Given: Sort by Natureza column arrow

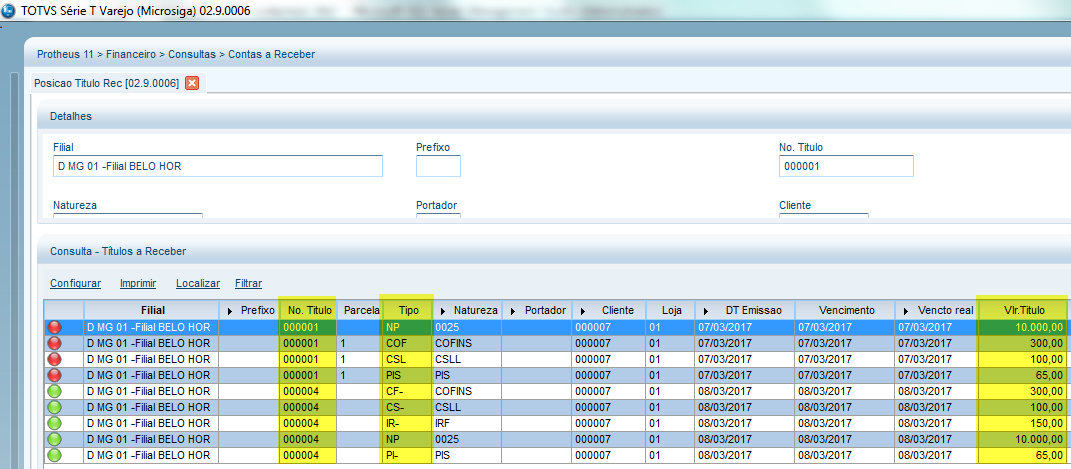Looking at the screenshot, I should (443, 311).
